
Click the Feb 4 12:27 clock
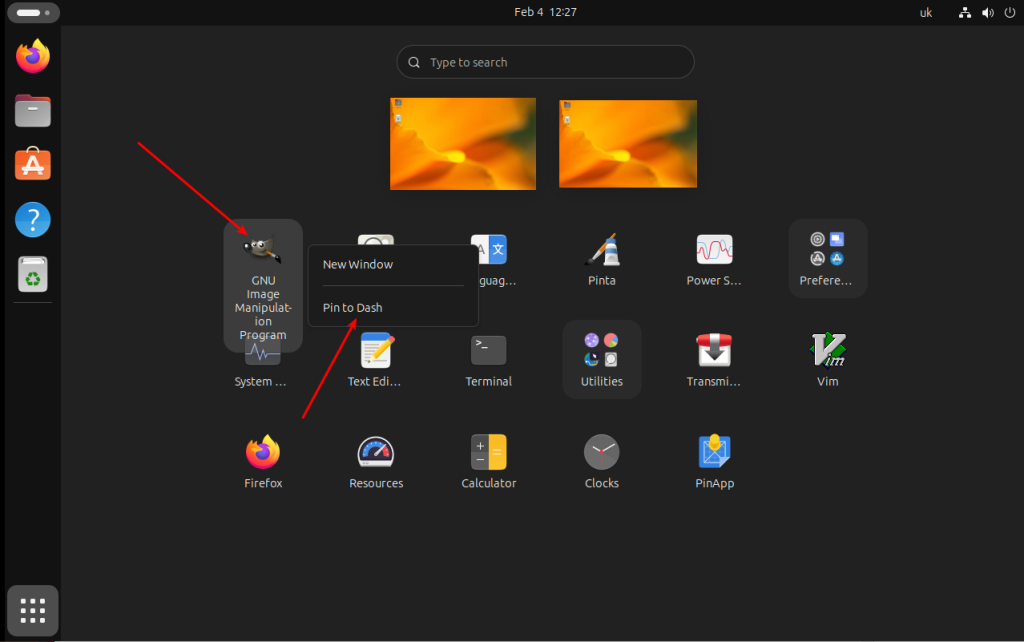(545, 12)
